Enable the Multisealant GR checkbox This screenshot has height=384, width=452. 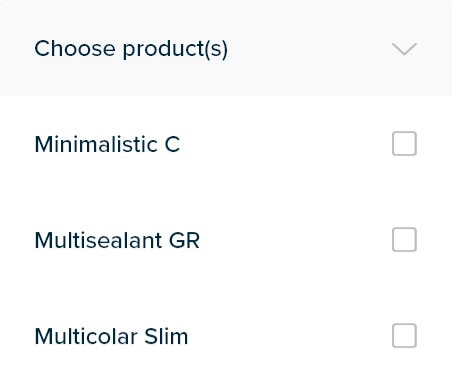tap(404, 240)
